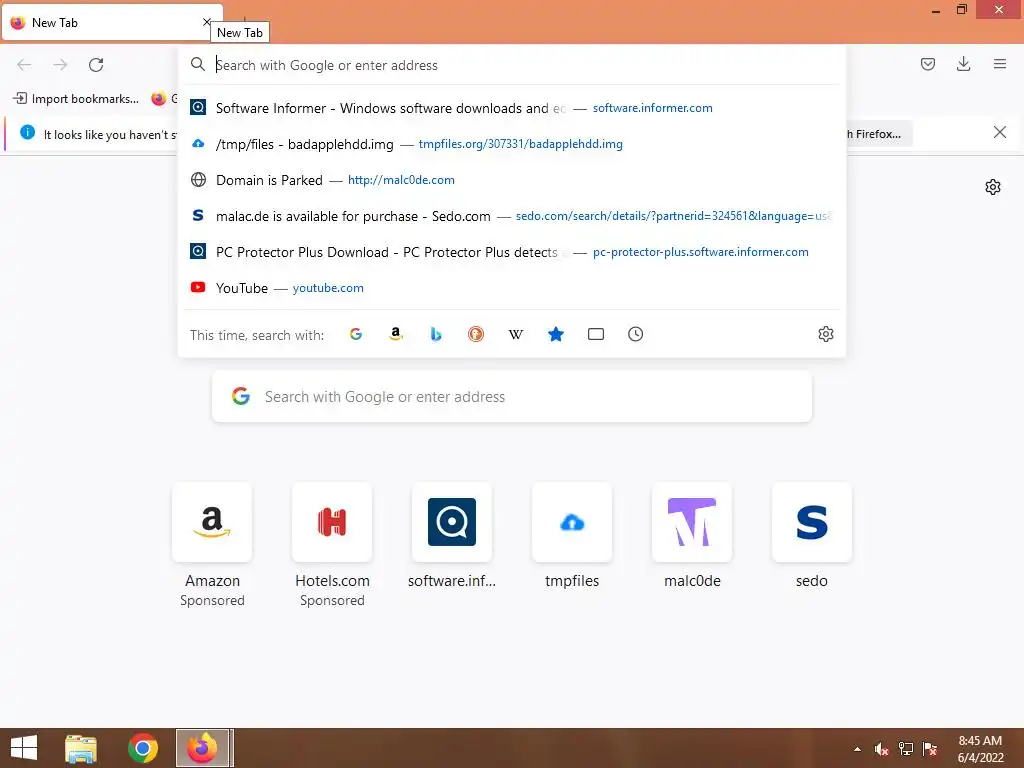Click the Forward navigation arrow
The height and width of the screenshot is (768, 1024).
click(60, 65)
